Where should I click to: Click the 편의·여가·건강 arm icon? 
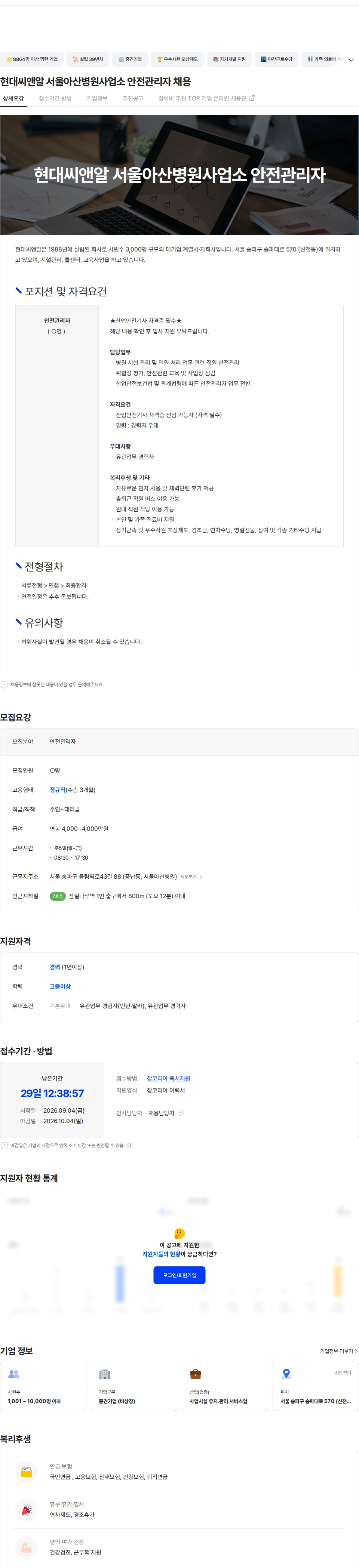[26, 1547]
